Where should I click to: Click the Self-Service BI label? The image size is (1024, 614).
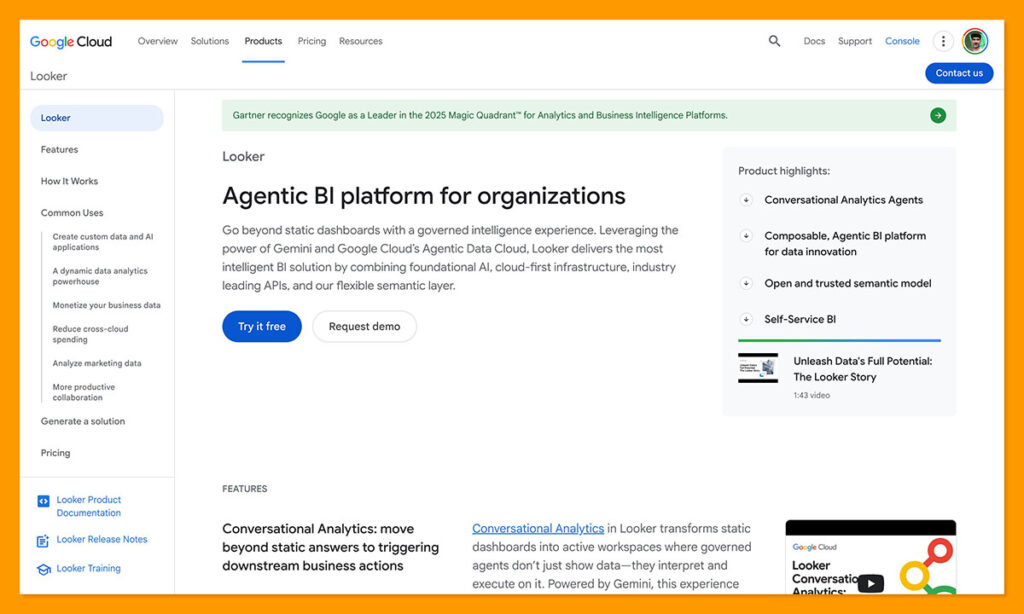click(800, 319)
